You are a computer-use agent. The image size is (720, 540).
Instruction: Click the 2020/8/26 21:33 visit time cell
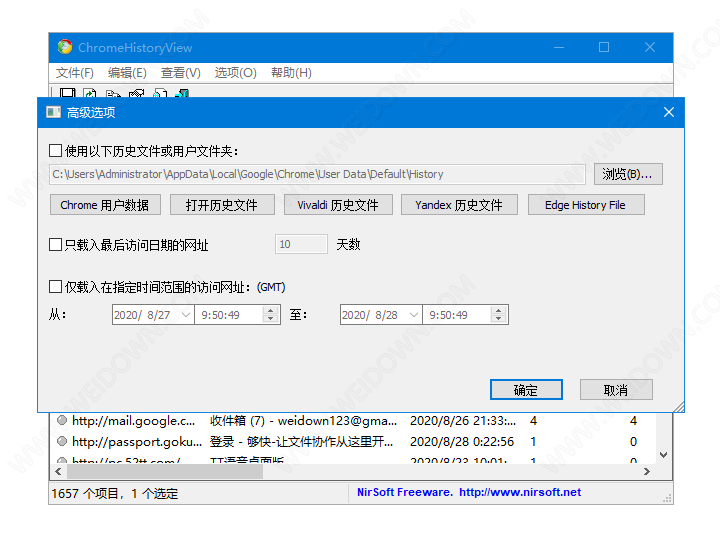[x=463, y=421]
